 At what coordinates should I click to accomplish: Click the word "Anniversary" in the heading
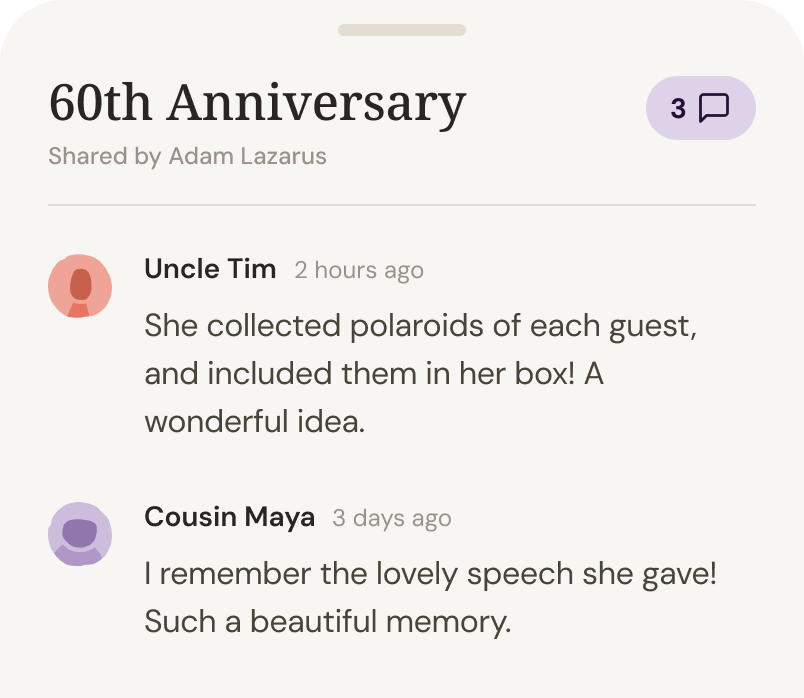316,103
